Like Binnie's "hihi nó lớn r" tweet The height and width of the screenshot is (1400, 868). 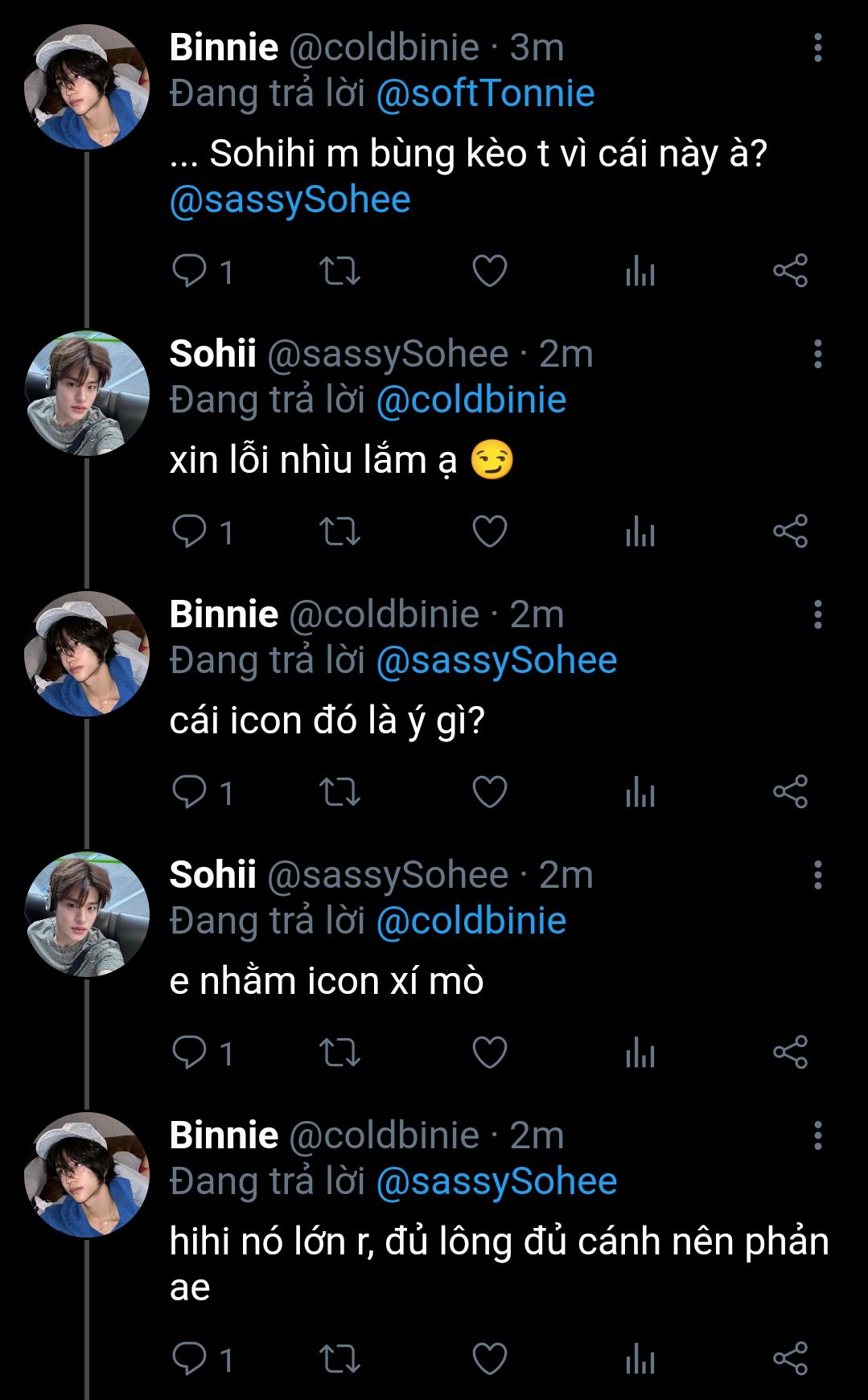coord(489,1359)
